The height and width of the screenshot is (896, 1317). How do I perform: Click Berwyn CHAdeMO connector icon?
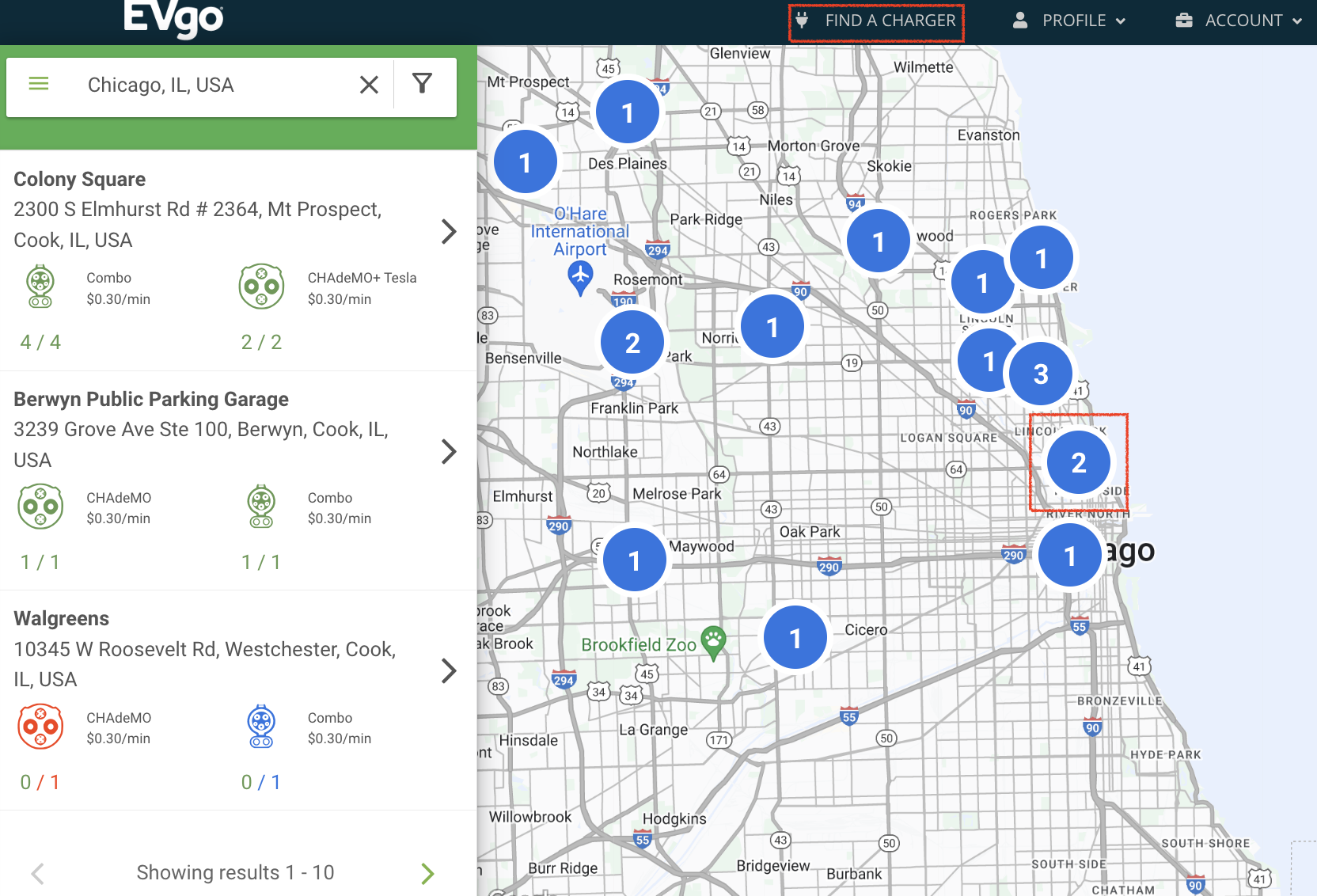click(x=40, y=507)
